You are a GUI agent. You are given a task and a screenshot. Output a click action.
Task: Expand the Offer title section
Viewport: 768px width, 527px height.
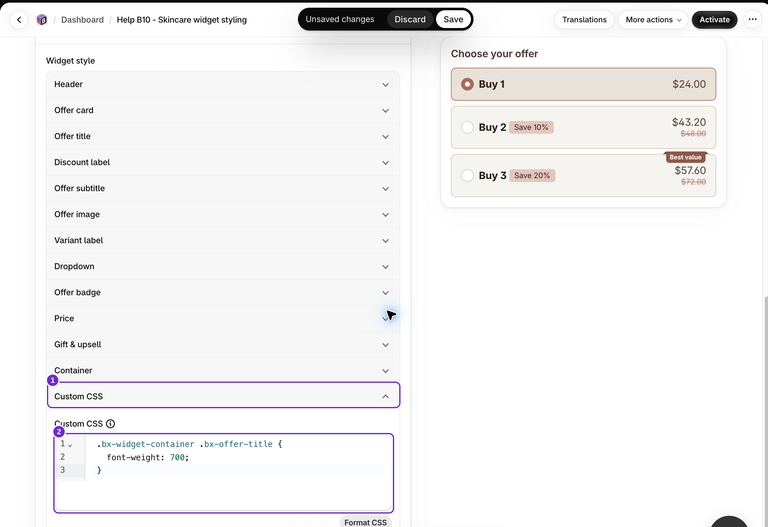223,136
